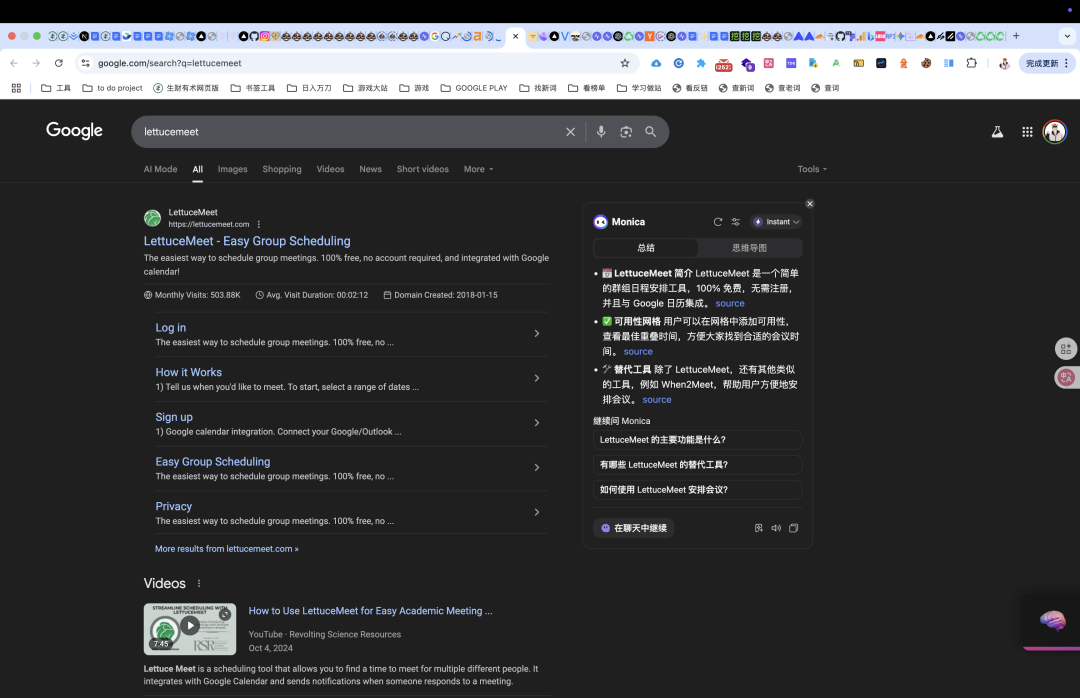Image resolution: width=1080 pixels, height=698 pixels.
Task: Open Search Labs flask icon
Action: [x=997, y=132]
